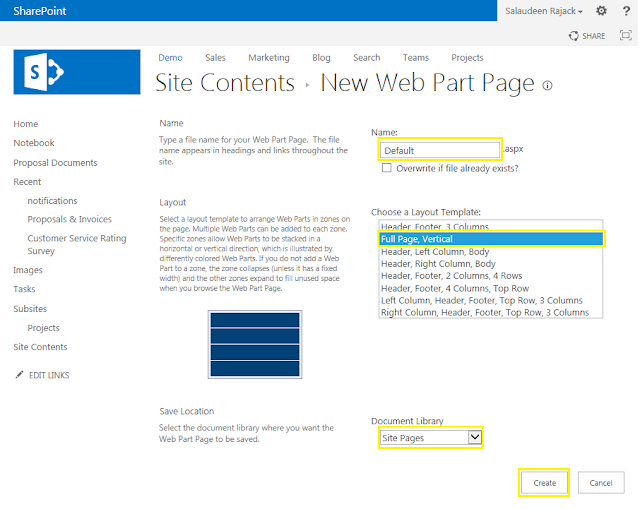The height and width of the screenshot is (509, 640).
Task: Open the Search navigation tab
Action: click(x=367, y=58)
